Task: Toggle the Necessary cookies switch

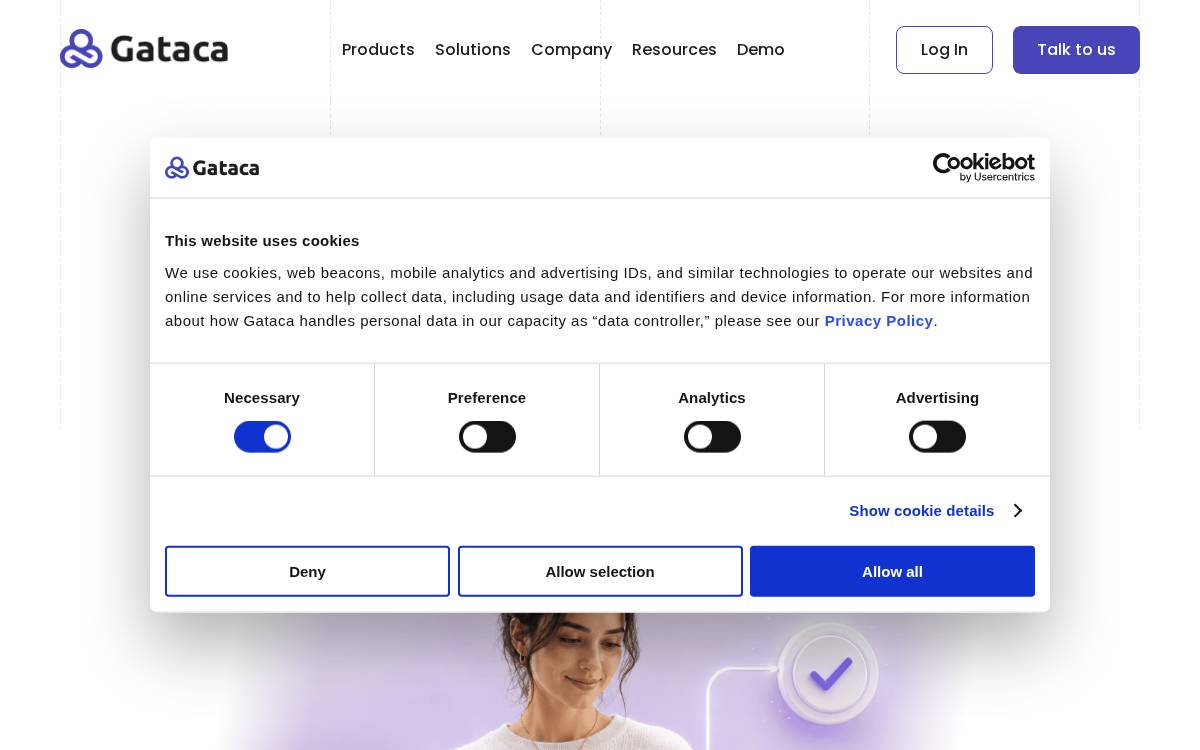Action: (x=262, y=437)
